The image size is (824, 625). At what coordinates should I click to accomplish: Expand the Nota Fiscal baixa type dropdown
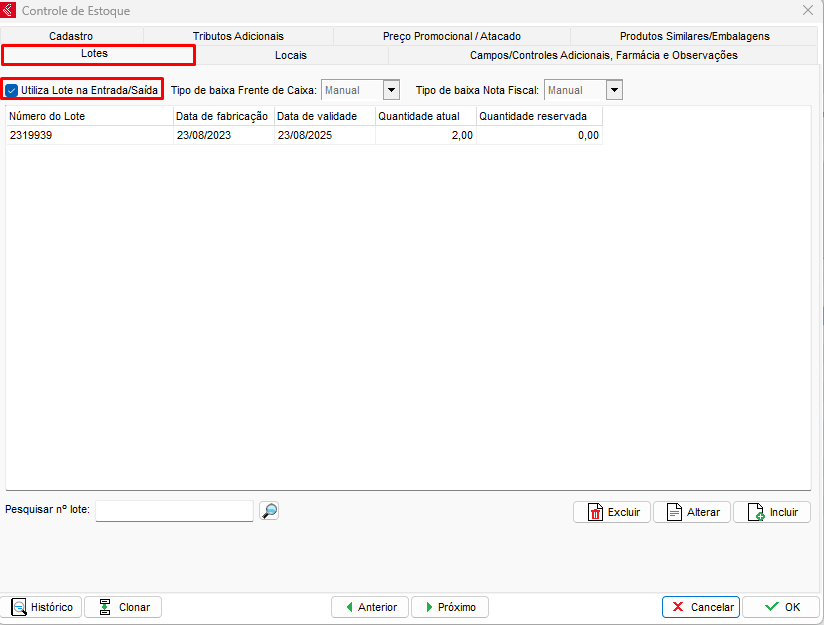click(614, 90)
